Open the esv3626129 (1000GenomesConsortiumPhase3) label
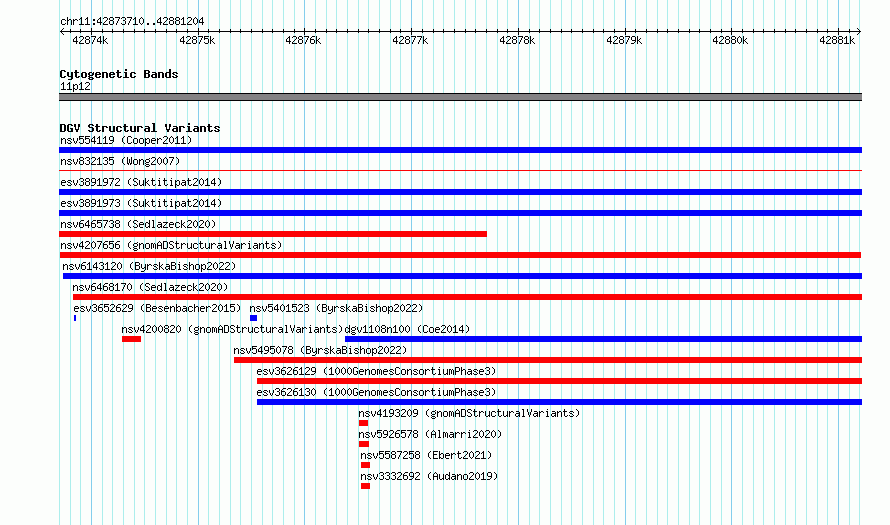Screen dimensions: 890x525 click(x=376, y=371)
